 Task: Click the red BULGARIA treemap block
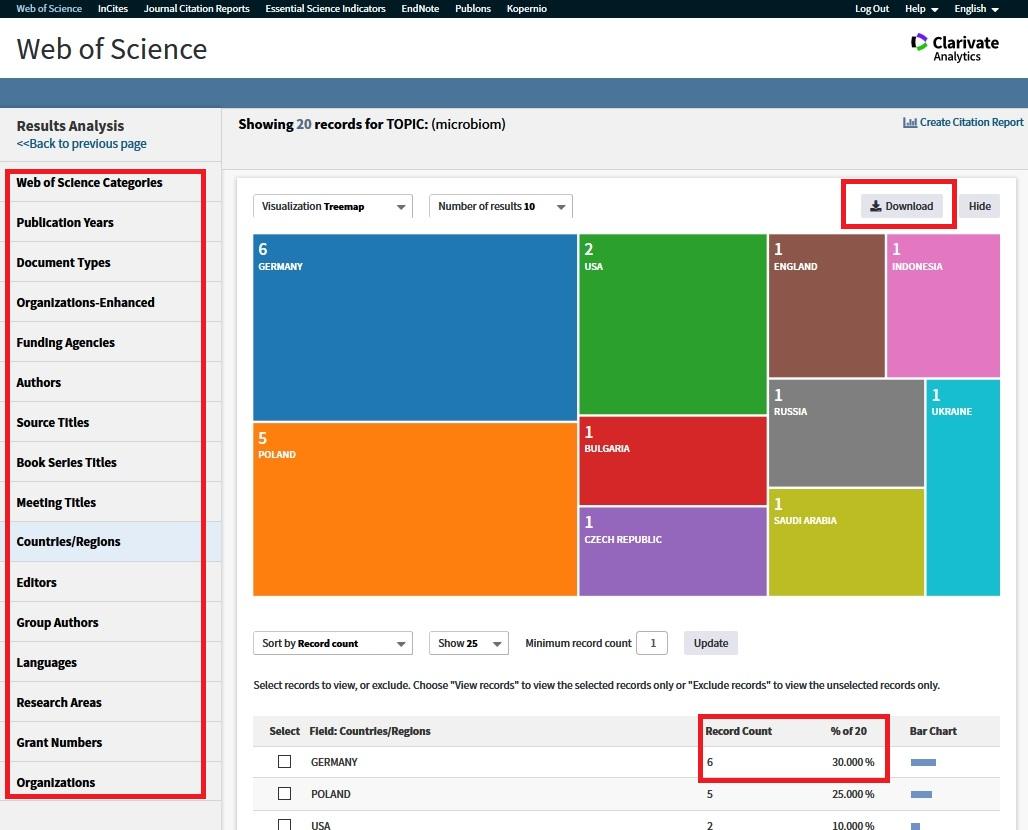coord(673,461)
